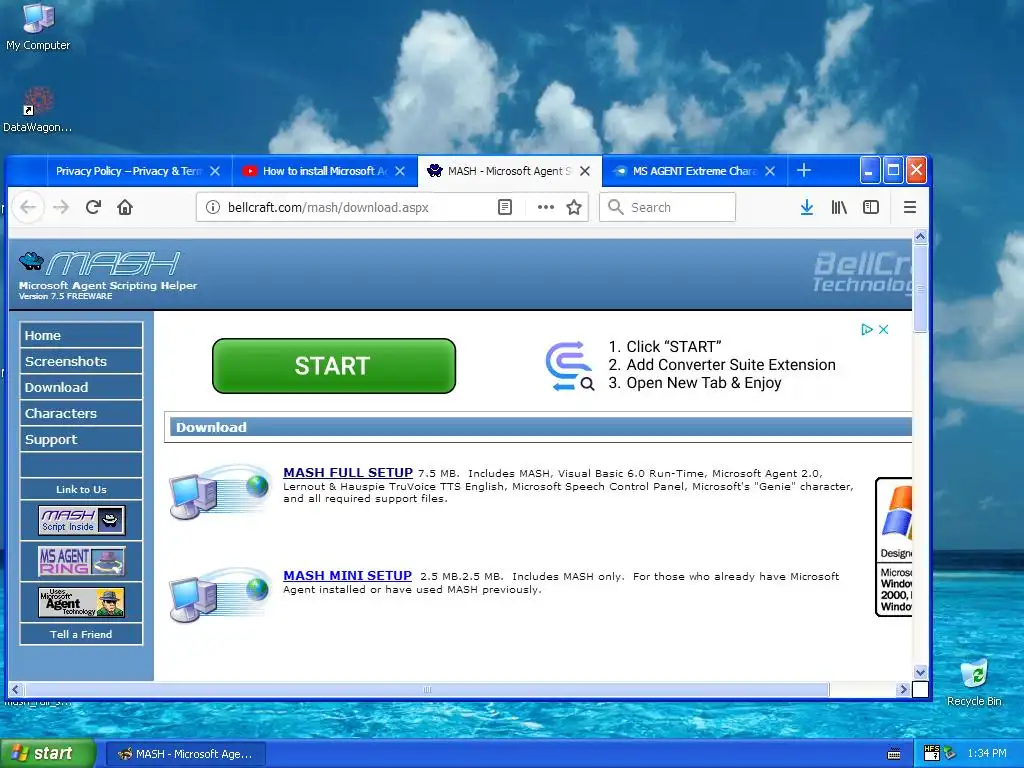The height and width of the screenshot is (768, 1024).
Task: Click the keyboard icon in taskbar tray
Action: coord(894,754)
